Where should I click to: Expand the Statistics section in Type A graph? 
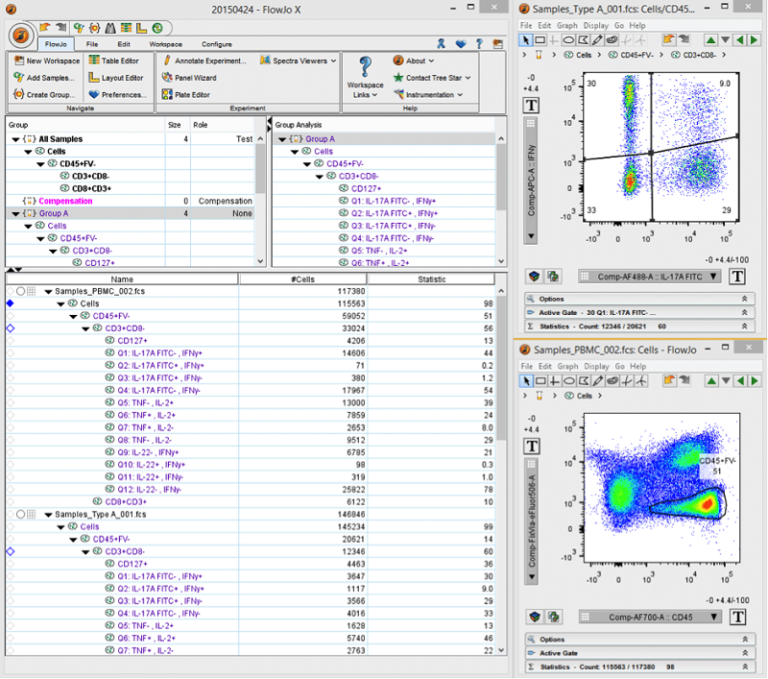744,324
